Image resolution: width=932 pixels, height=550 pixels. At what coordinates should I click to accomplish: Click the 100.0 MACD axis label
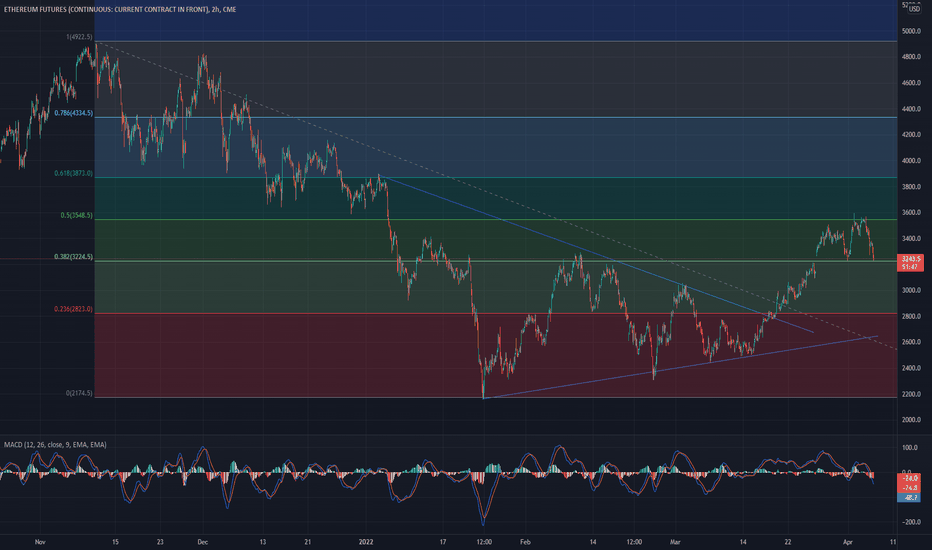pyautogui.click(x=910, y=448)
